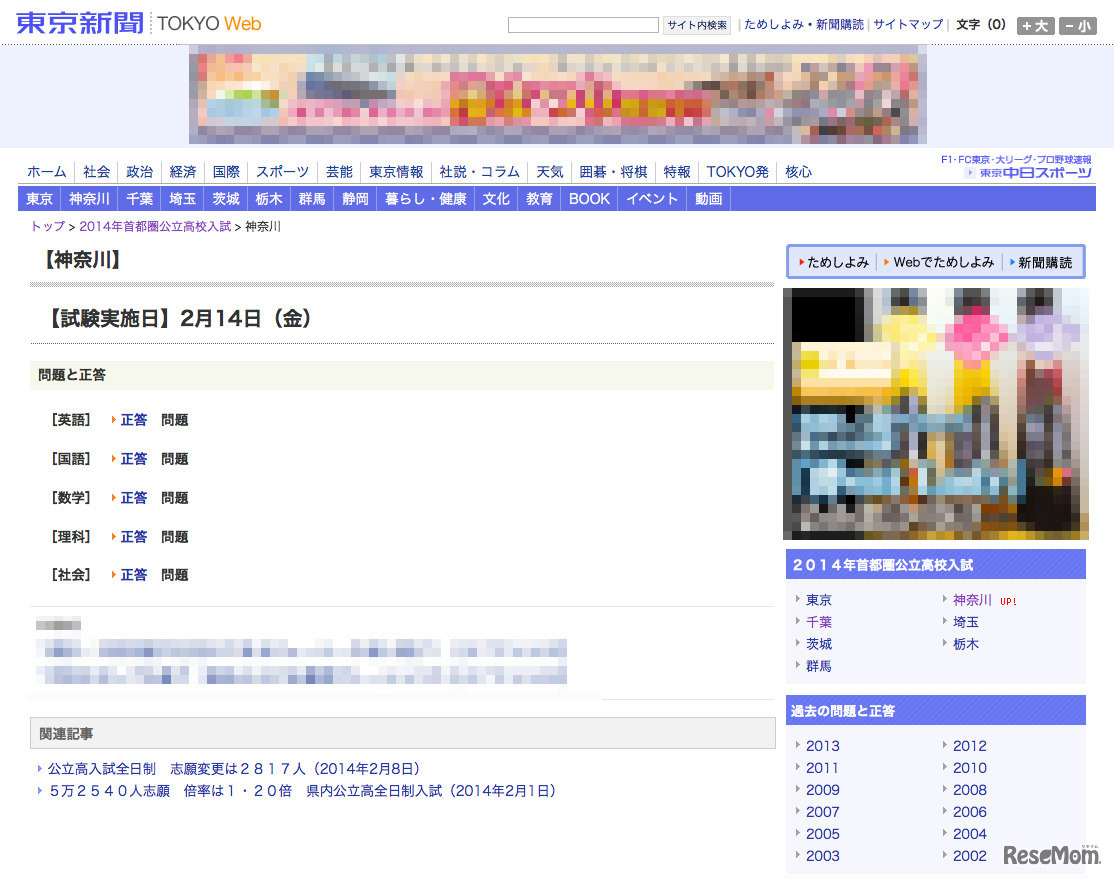This screenshot has width=1114, height=878.
Task: Select スポーツ in the main navigation
Action: pyautogui.click(x=282, y=171)
